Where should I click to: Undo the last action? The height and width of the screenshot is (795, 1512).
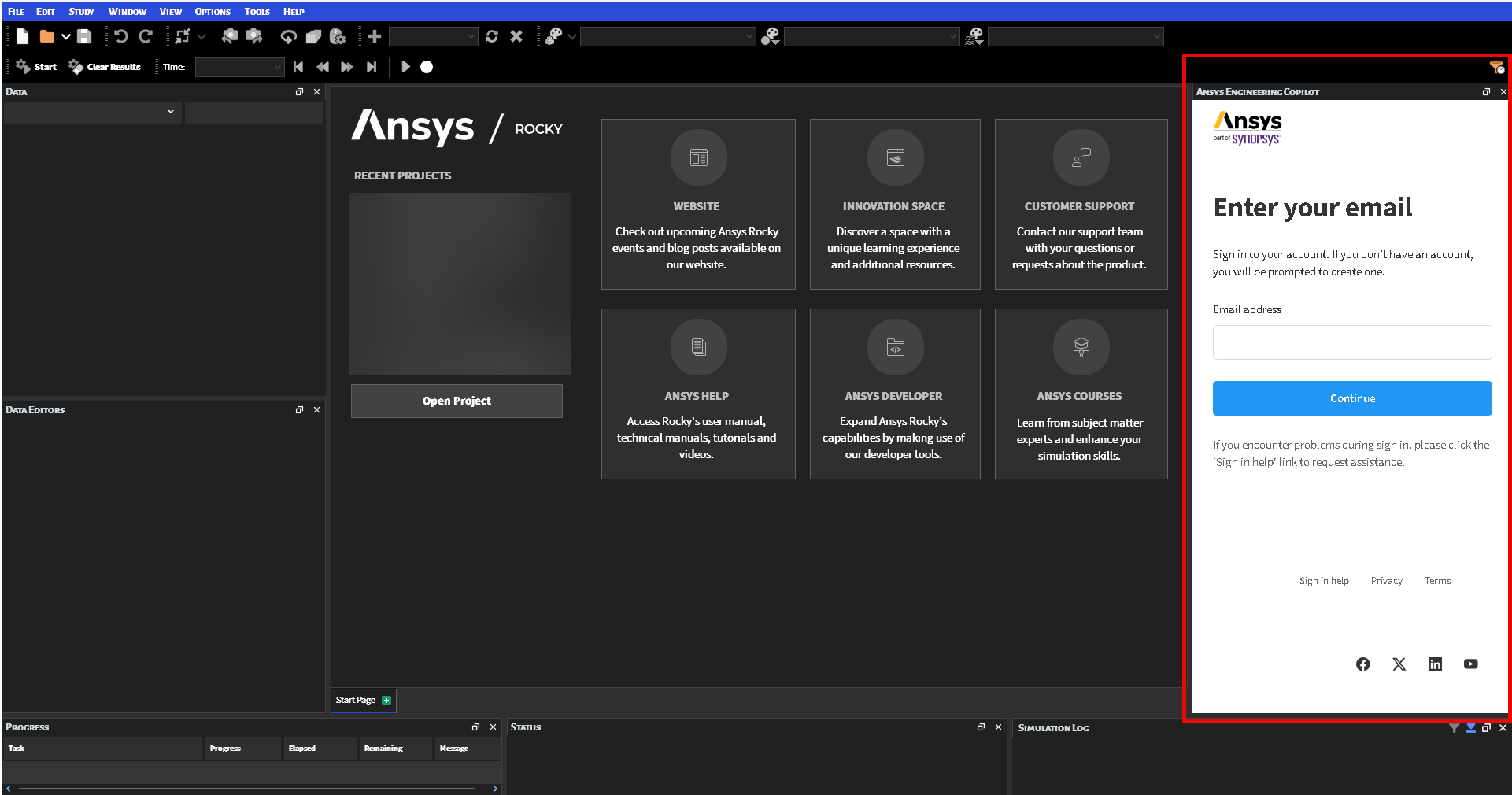[120, 36]
